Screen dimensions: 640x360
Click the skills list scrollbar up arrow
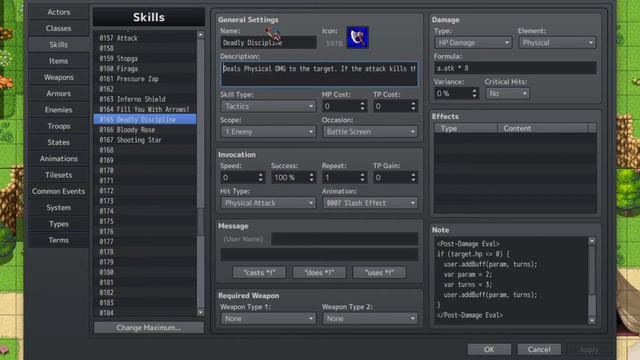[200, 35]
